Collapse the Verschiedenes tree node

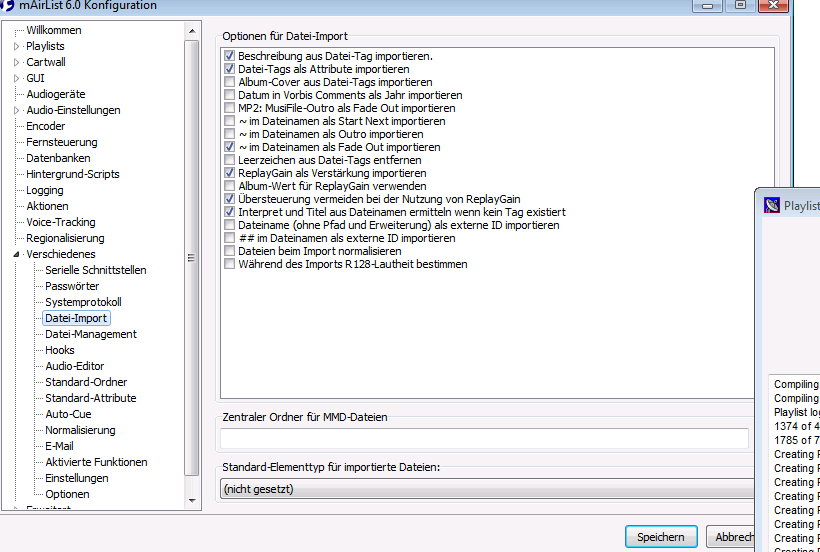[16, 254]
